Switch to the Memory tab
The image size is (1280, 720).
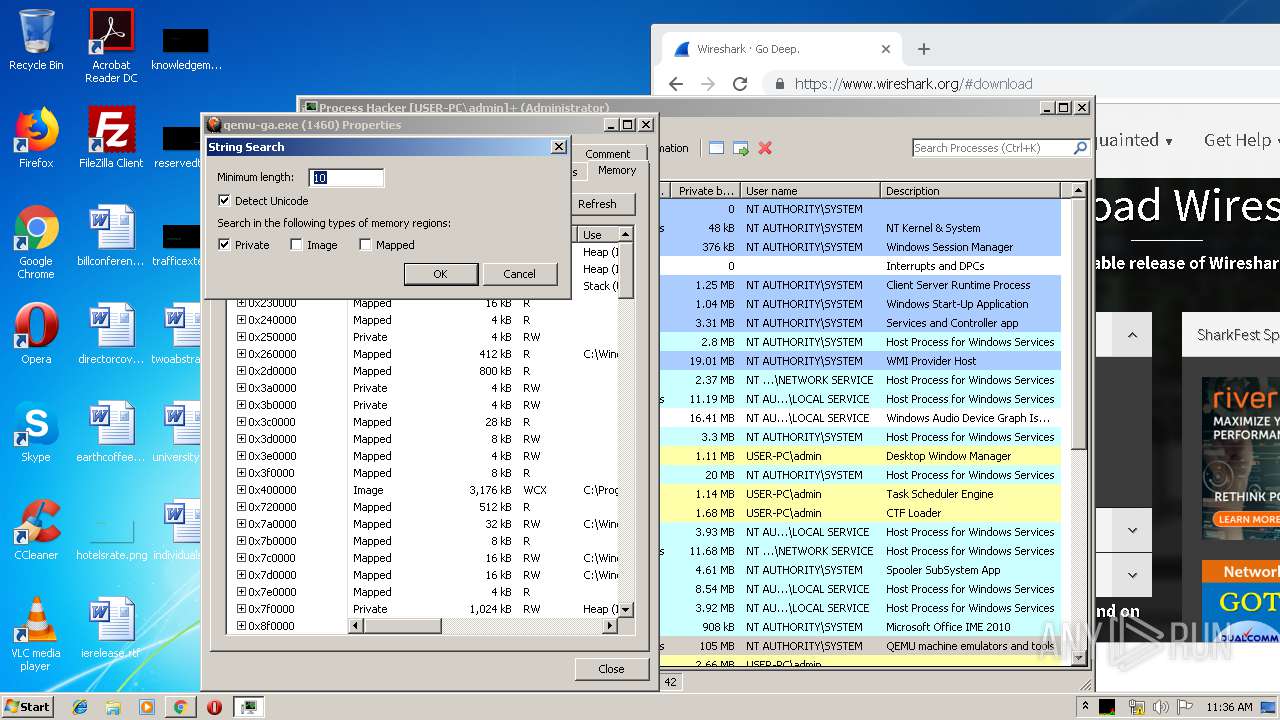(x=616, y=170)
